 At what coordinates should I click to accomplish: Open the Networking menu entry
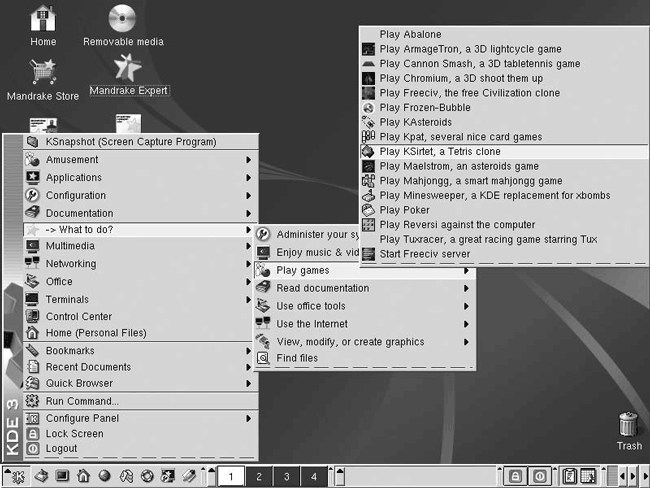point(141,264)
